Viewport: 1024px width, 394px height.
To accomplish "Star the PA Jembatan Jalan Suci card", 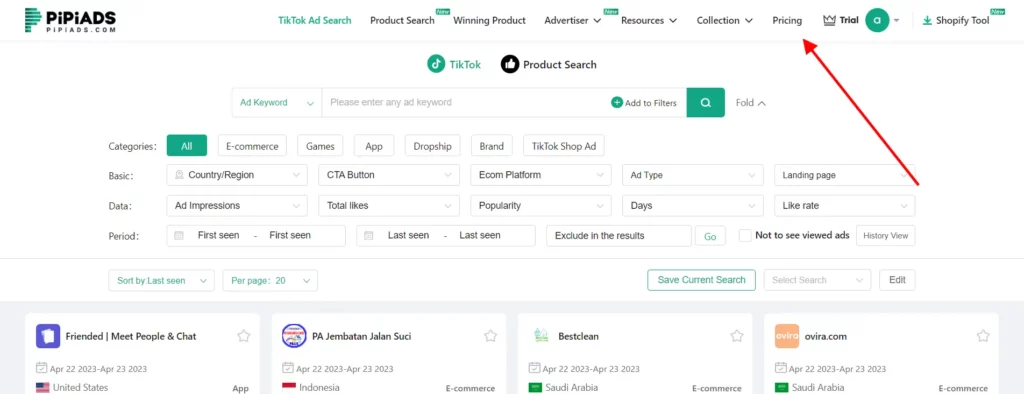I will coord(490,336).
